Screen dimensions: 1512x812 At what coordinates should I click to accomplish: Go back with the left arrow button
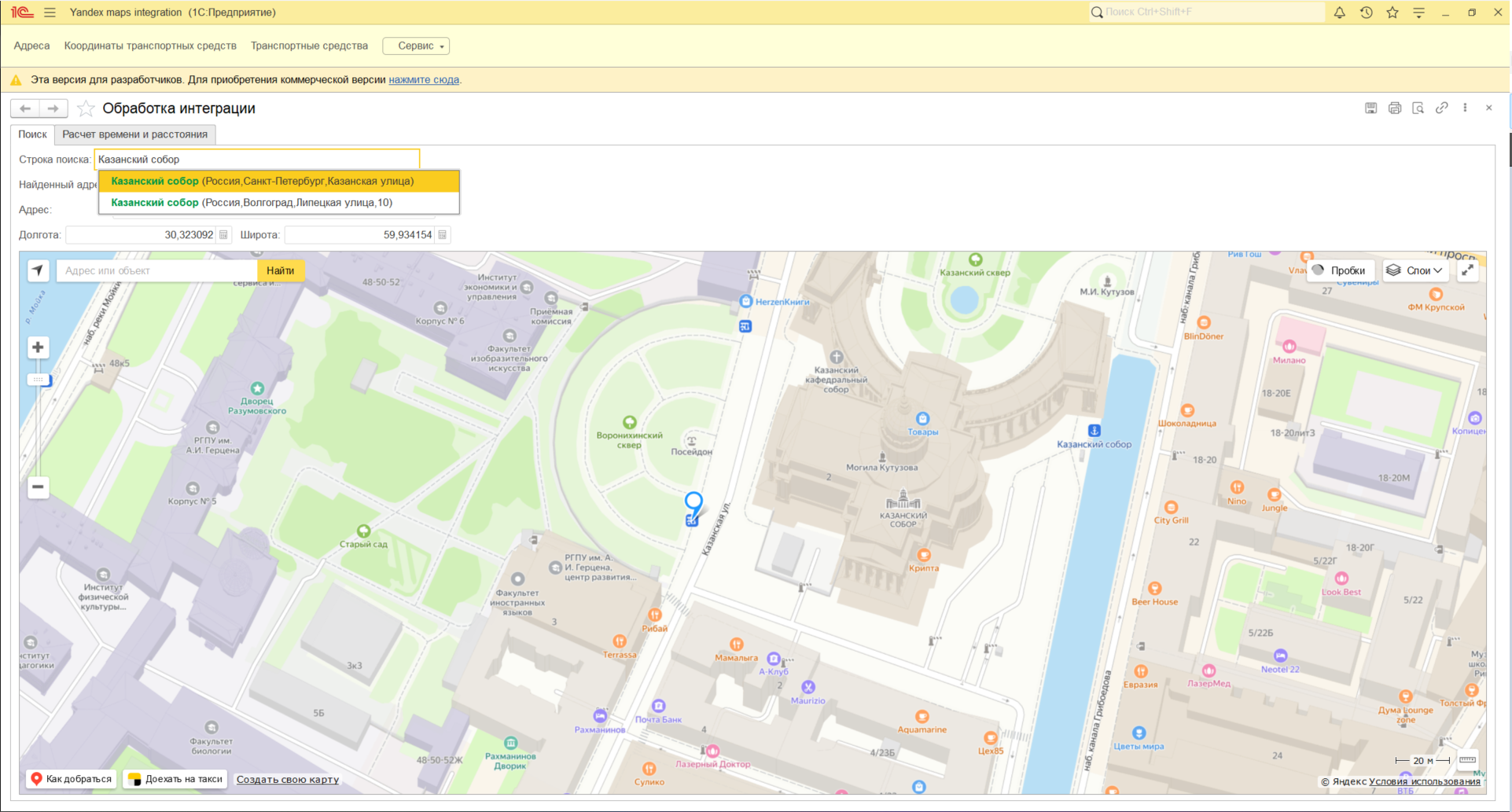click(25, 108)
